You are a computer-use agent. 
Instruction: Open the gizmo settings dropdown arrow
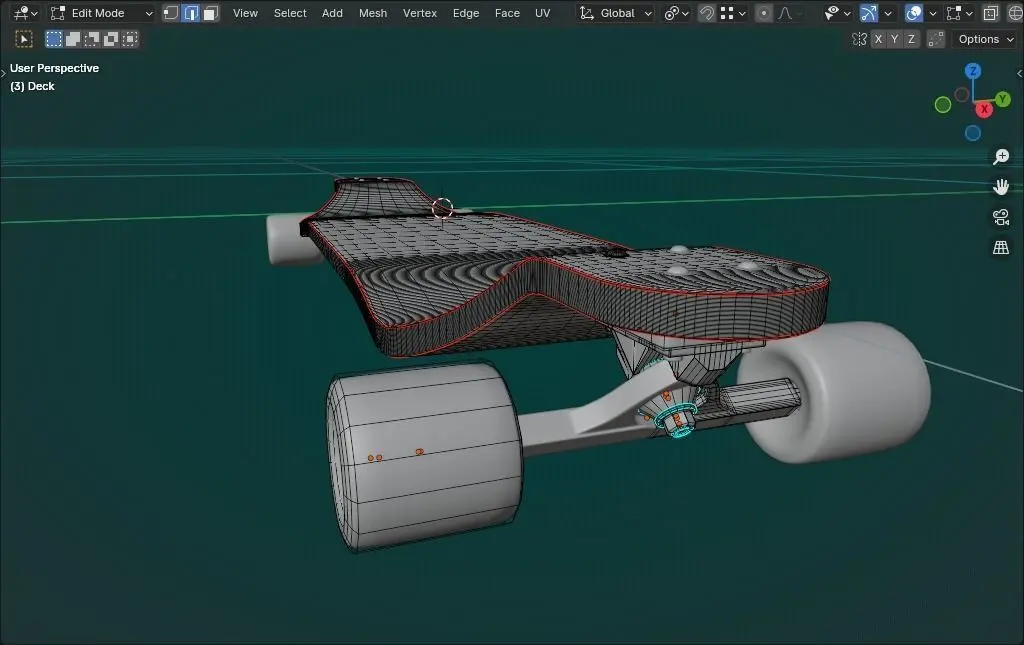click(888, 13)
